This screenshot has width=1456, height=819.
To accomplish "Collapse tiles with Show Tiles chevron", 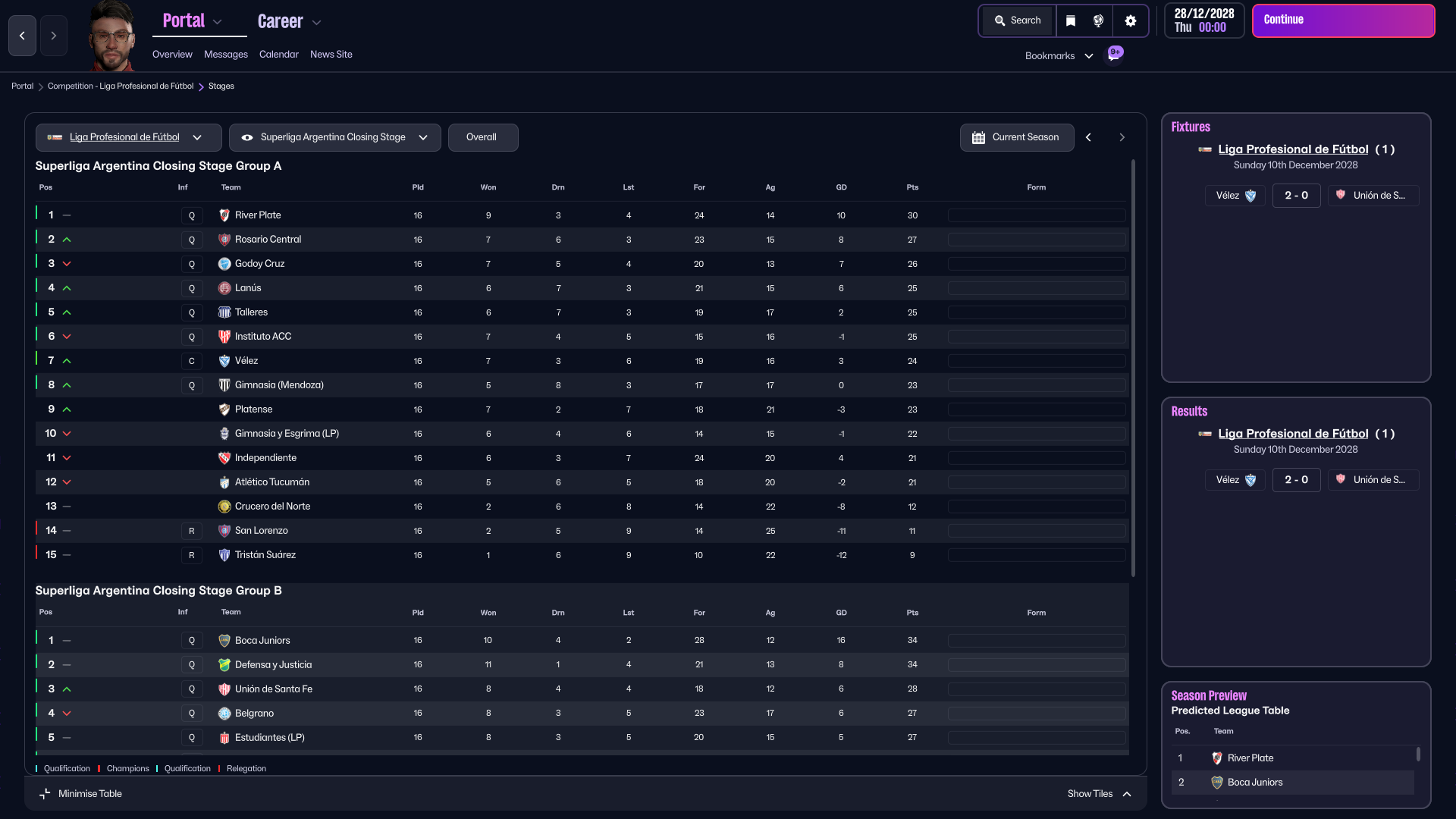I will pos(1127,794).
